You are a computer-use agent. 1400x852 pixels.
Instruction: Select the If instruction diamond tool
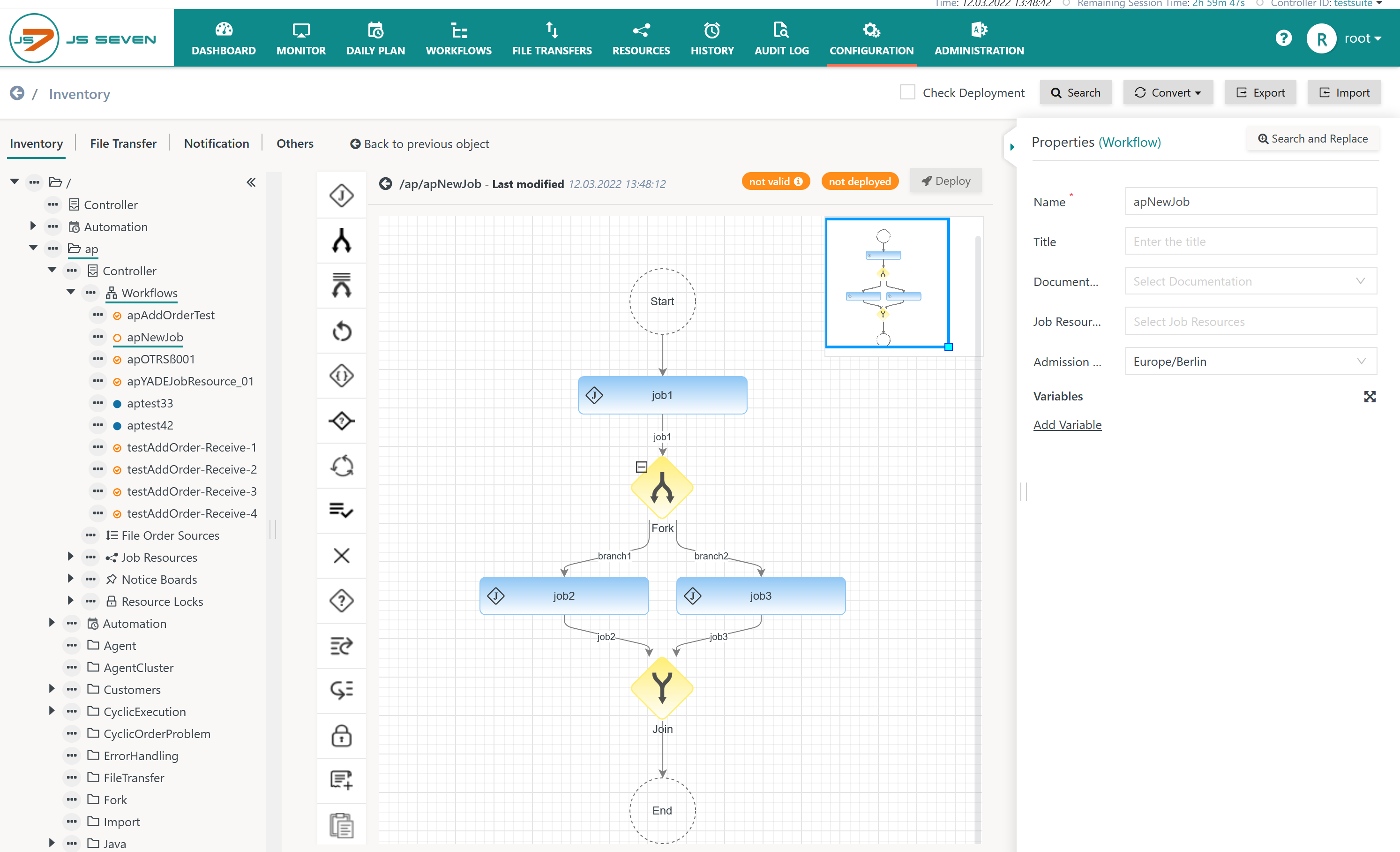point(342,421)
